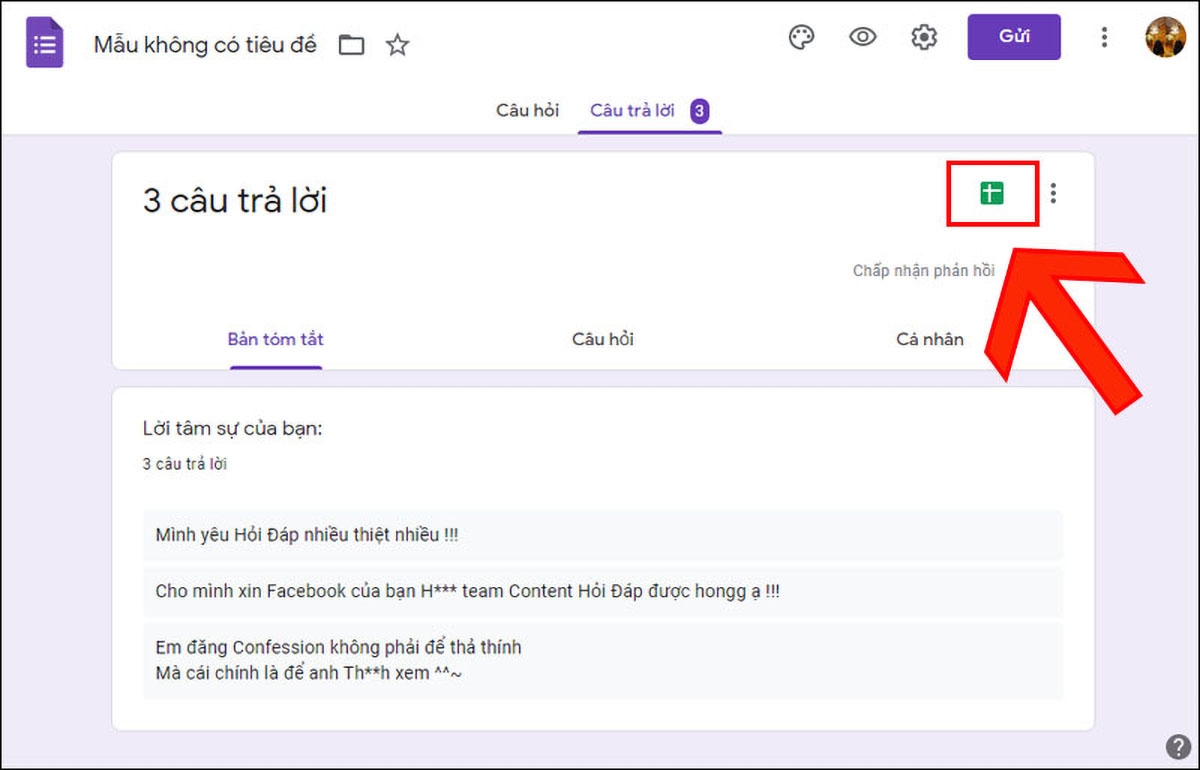The height and width of the screenshot is (770, 1200).
Task: Open your Google account avatar
Action: [1166, 37]
